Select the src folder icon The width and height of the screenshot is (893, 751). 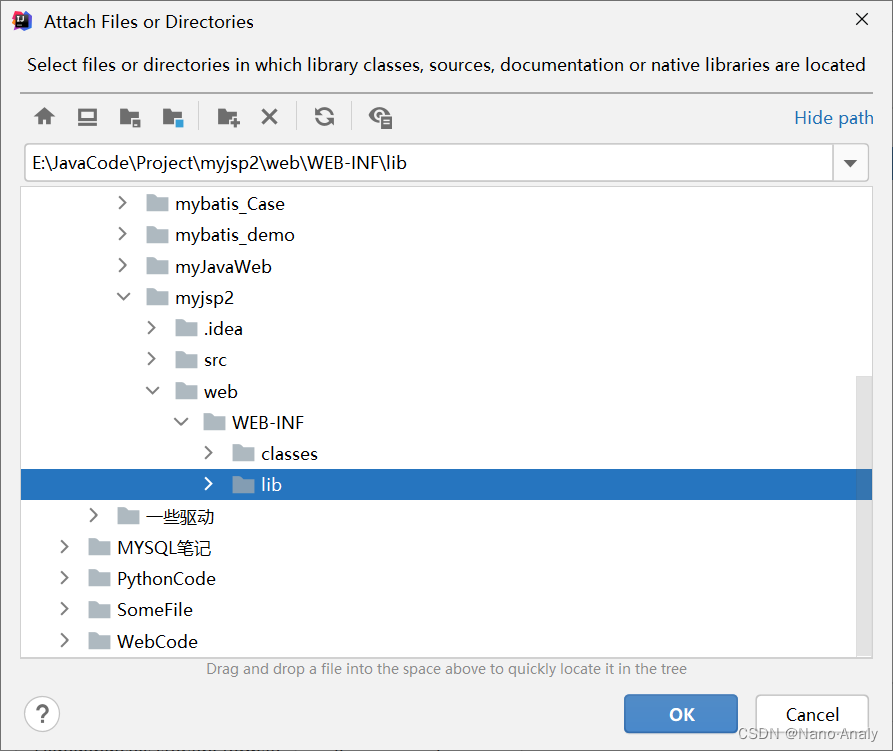[186, 360]
